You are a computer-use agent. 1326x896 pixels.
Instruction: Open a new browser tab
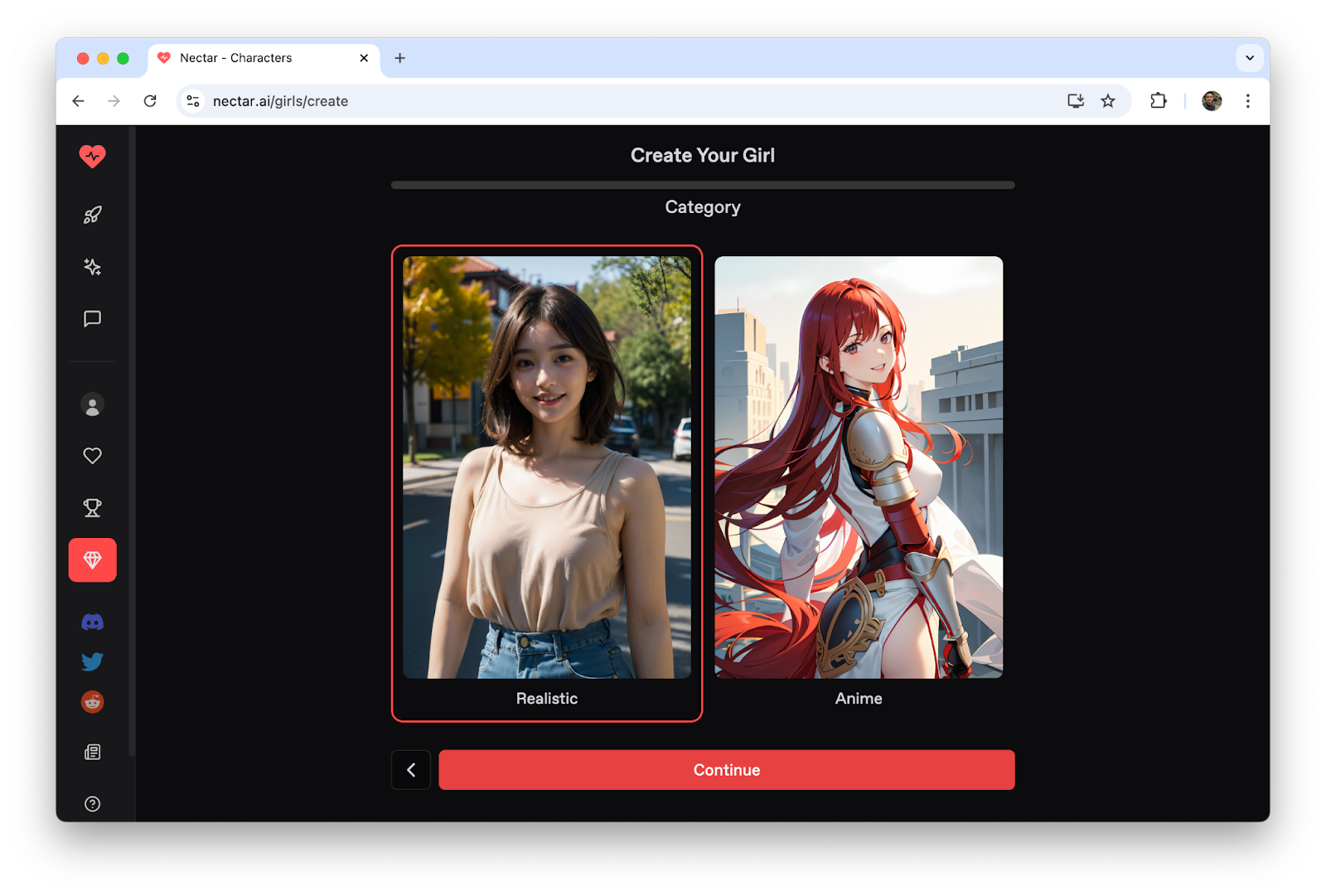(399, 58)
